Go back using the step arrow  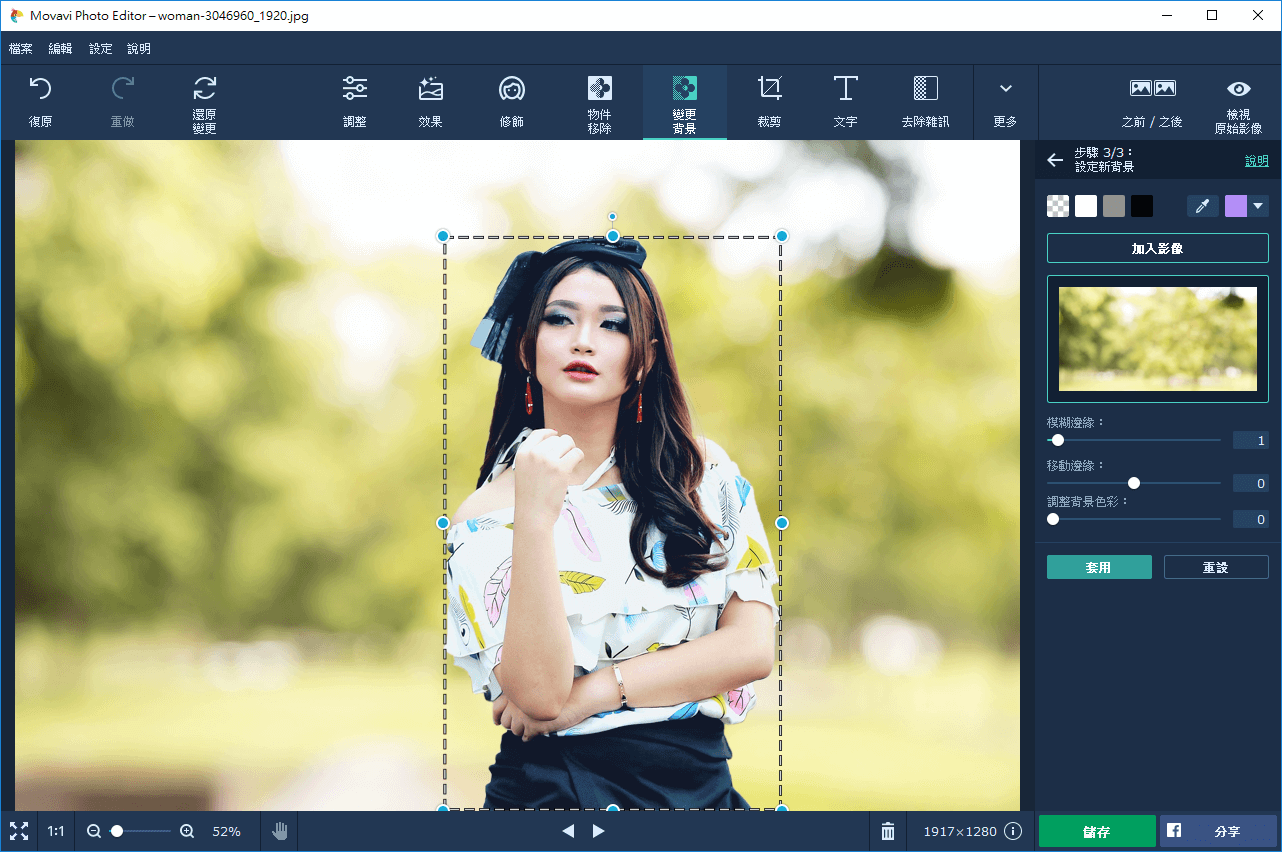[1055, 160]
